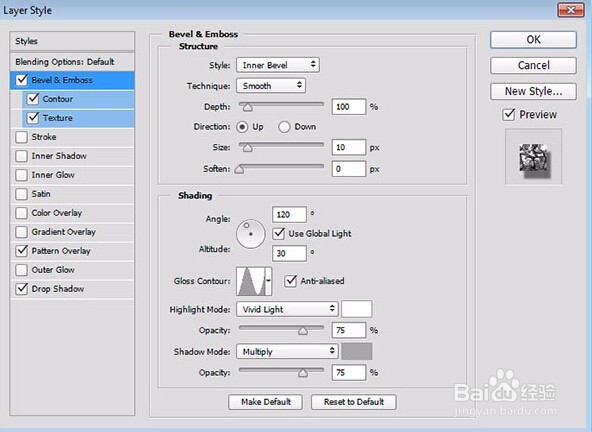Open the Highlight Mode dropdown
The width and height of the screenshot is (592, 432).
[x=287, y=309]
